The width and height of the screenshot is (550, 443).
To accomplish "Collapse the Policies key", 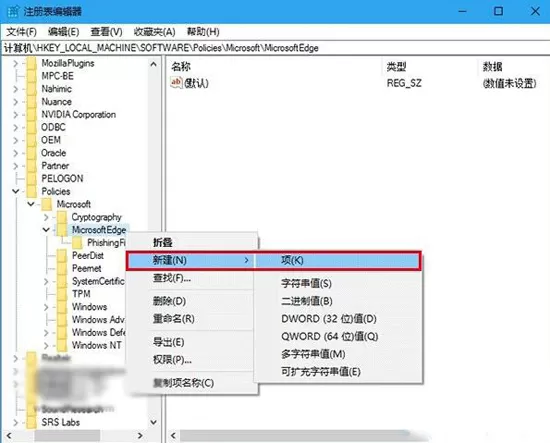I will click(15, 192).
